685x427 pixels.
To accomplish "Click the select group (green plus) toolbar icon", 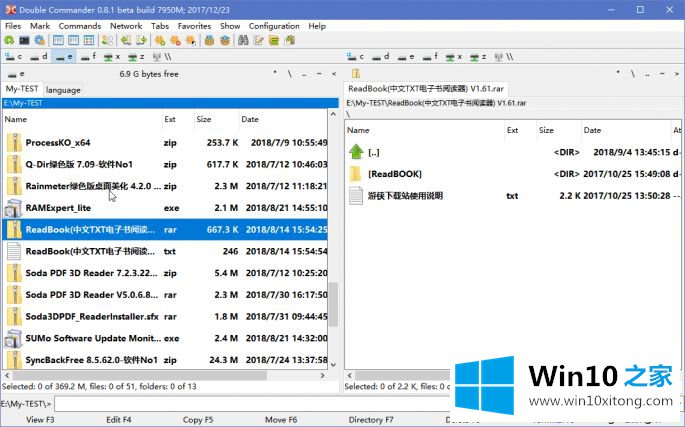I will tap(160, 41).
